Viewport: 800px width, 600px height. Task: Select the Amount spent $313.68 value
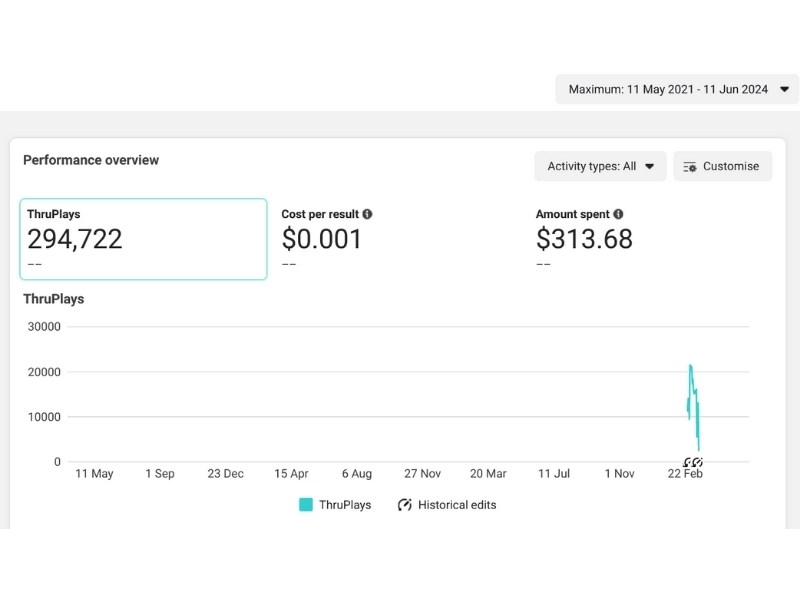coord(584,239)
